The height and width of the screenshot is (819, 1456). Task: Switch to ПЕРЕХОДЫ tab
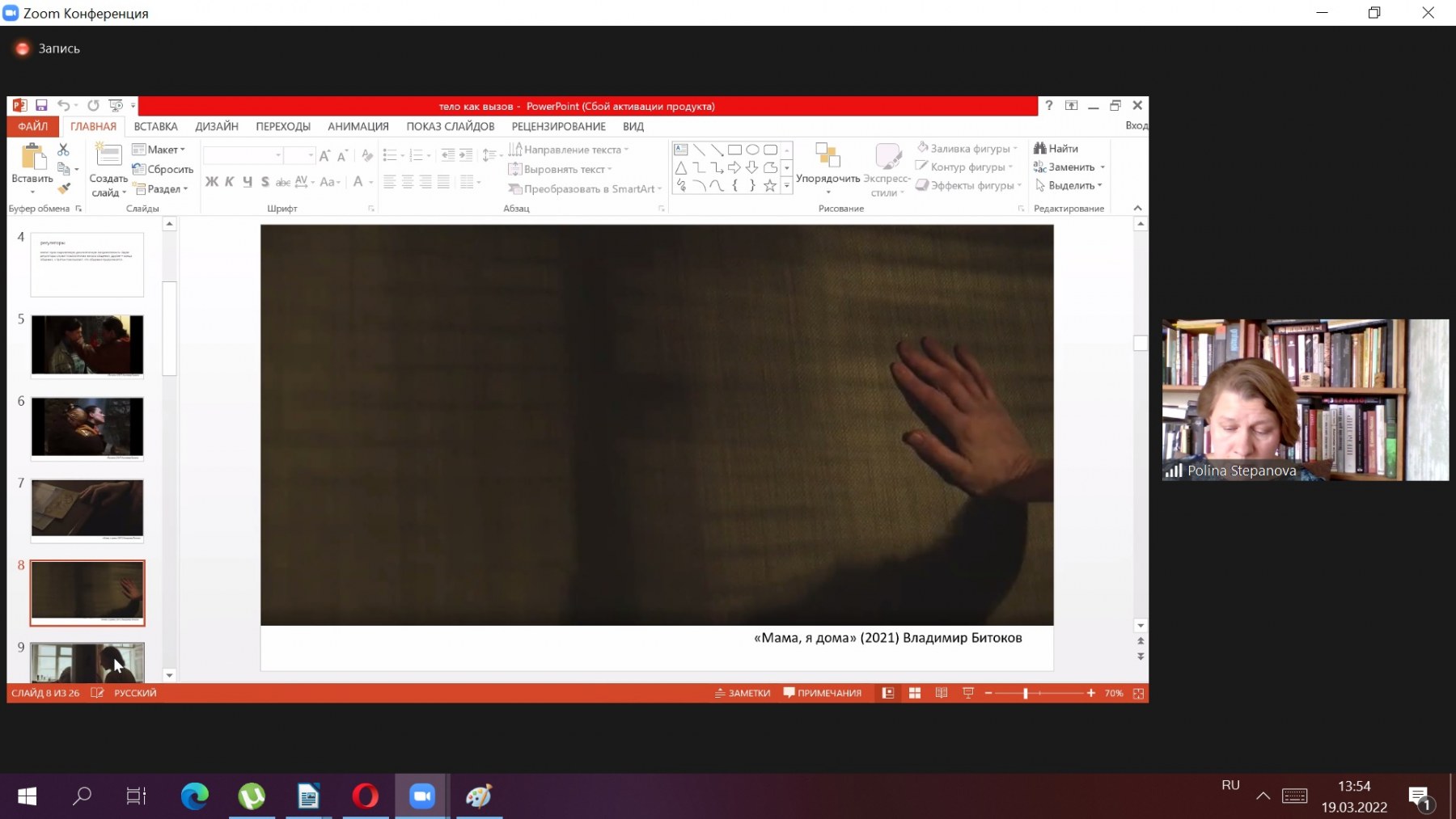click(283, 126)
